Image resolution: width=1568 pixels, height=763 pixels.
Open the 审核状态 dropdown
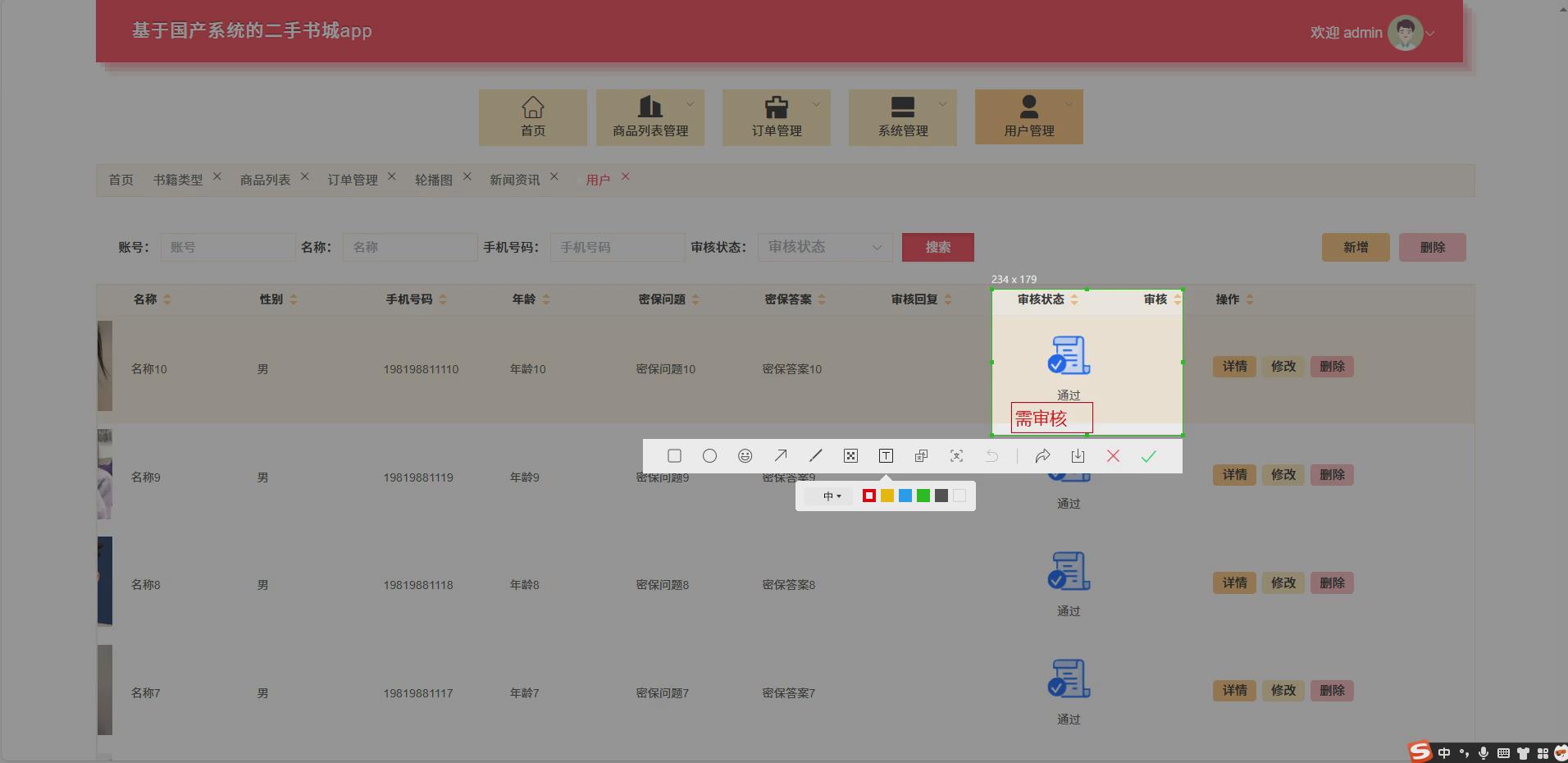(x=823, y=247)
